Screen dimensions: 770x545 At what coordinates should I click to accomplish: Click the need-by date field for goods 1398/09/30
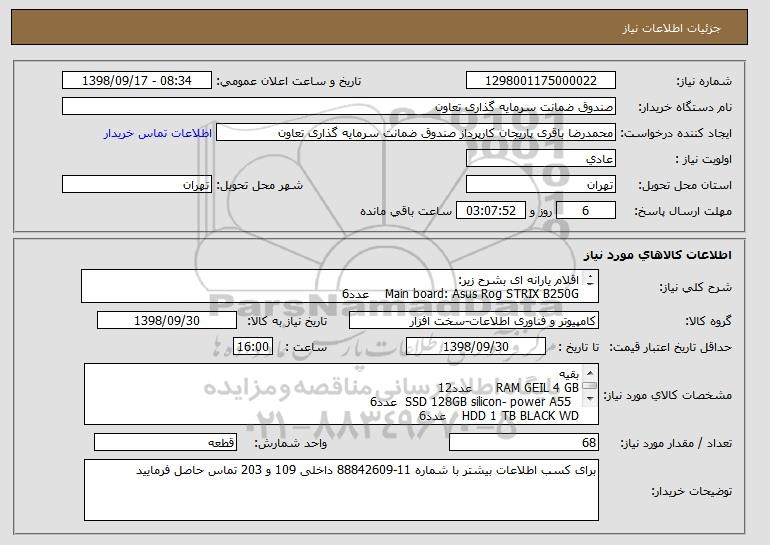(167, 321)
